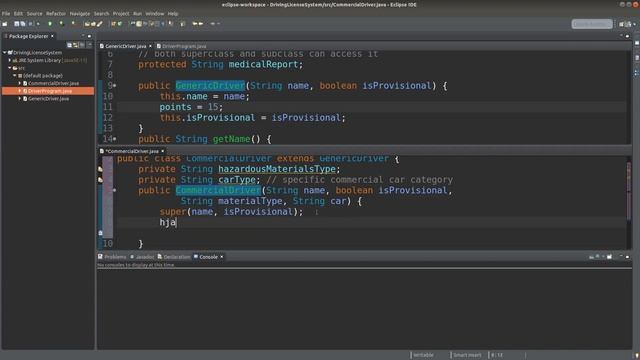Click the green Run toolbar icon
This screenshot has height=360, width=640.
click(61, 24)
